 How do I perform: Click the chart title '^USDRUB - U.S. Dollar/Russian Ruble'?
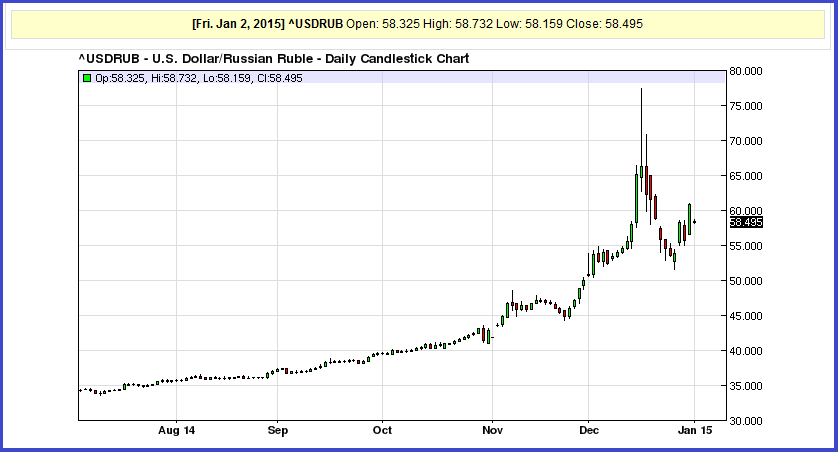pyautogui.click(x=196, y=59)
